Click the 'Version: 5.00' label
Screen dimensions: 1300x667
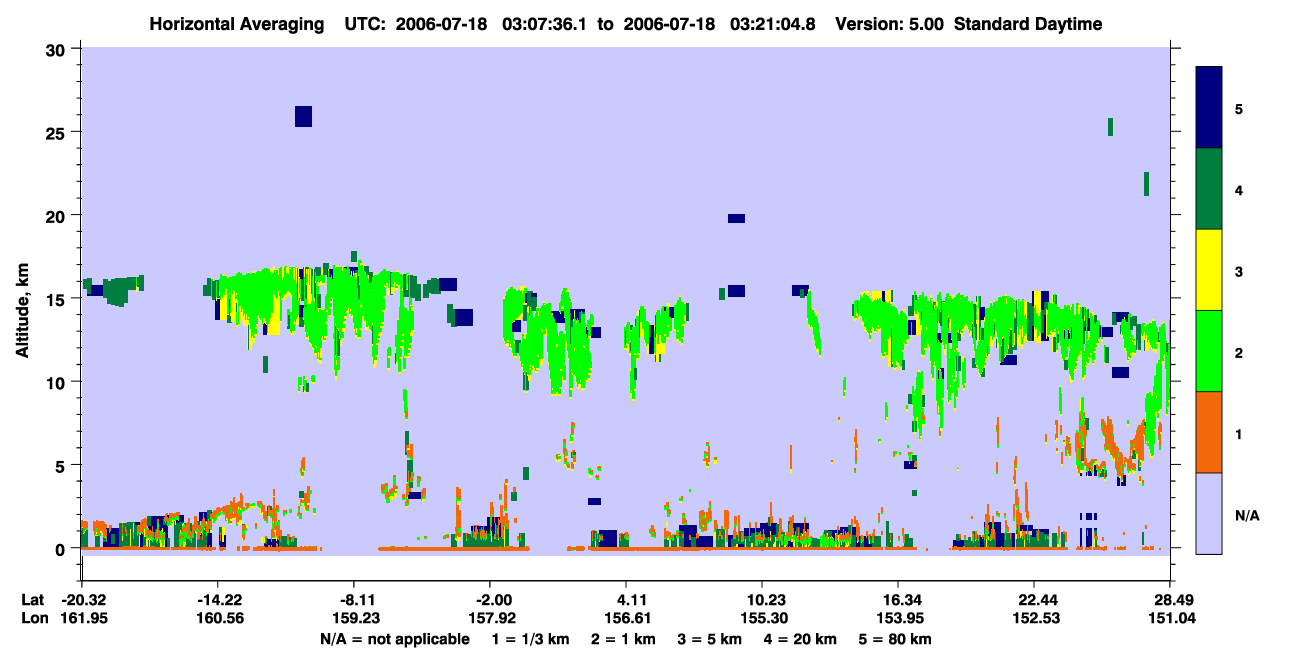pos(892,24)
